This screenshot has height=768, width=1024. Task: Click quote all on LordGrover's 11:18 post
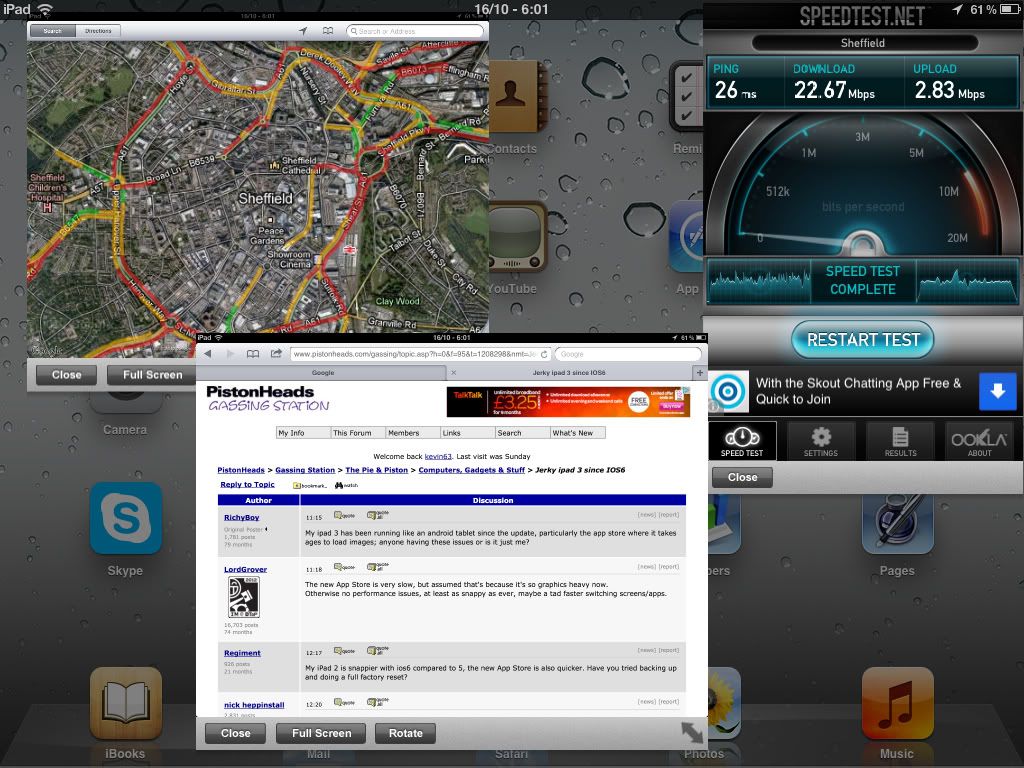[x=377, y=566]
